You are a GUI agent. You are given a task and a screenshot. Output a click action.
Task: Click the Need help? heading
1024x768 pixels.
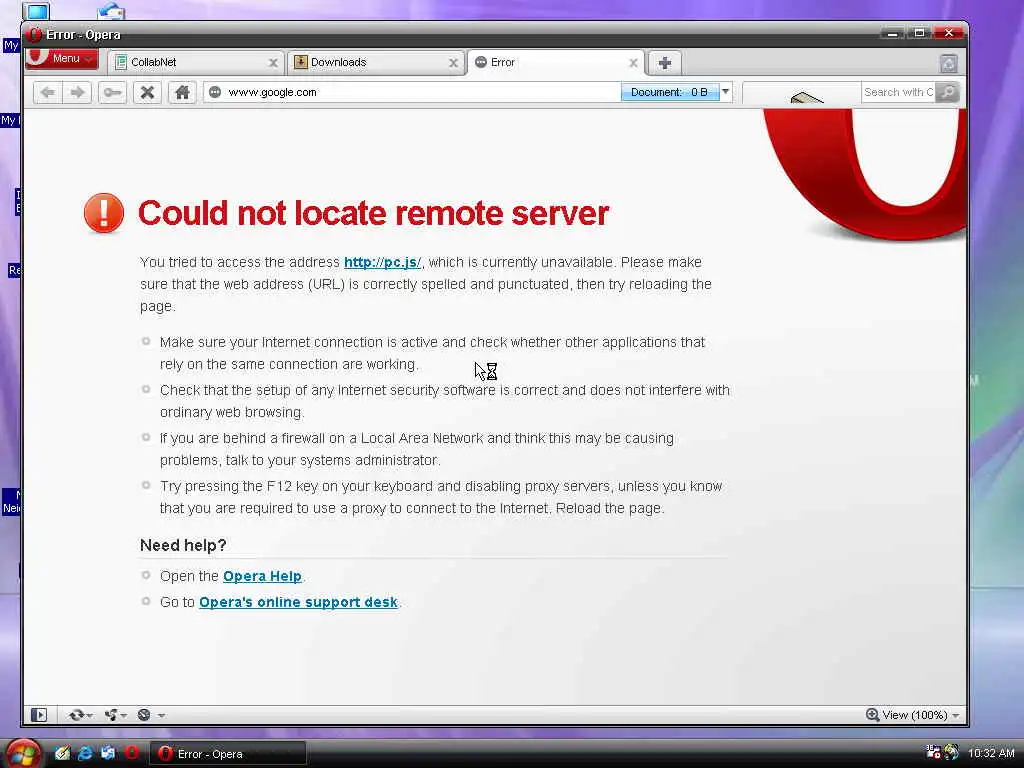click(x=183, y=545)
